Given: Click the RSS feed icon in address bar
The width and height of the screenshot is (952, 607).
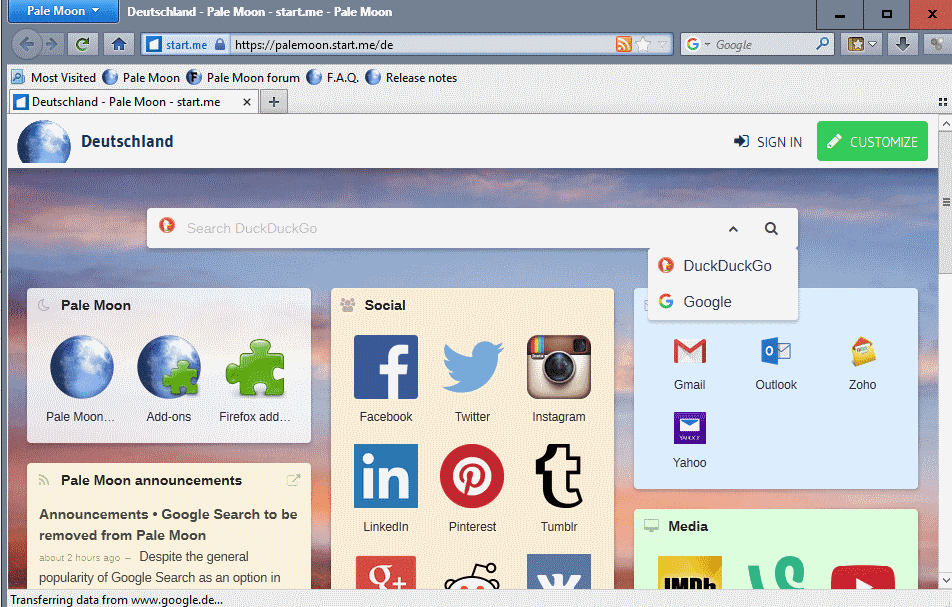Looking at the screenshot, I should 623,44.
